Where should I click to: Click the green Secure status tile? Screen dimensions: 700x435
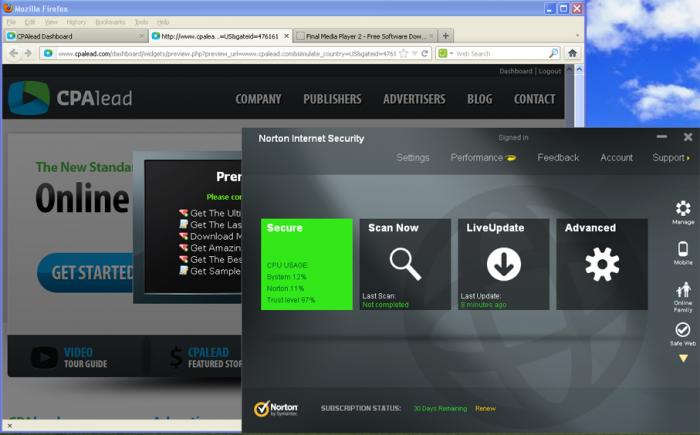pos(307,264)
